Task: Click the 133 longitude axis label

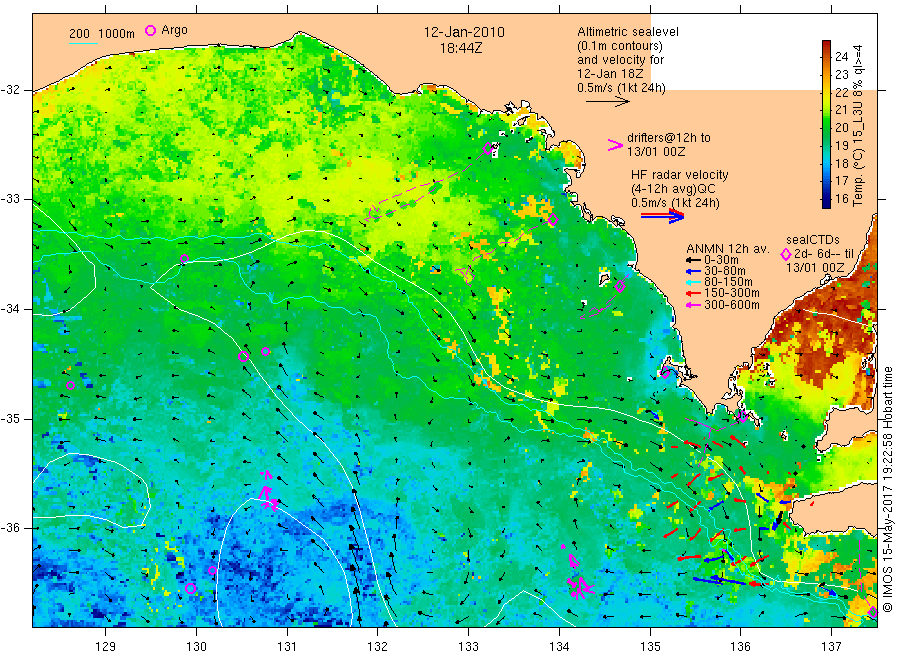Action: click(x=468, y=647)
